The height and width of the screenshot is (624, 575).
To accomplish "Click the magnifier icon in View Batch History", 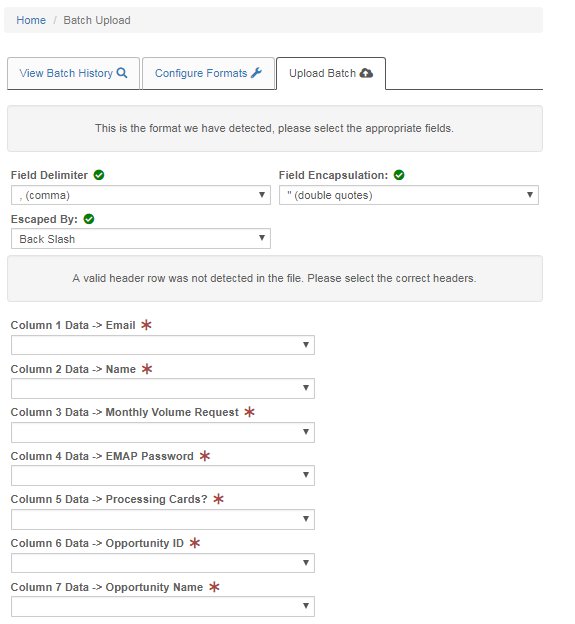I will (122, 73).
